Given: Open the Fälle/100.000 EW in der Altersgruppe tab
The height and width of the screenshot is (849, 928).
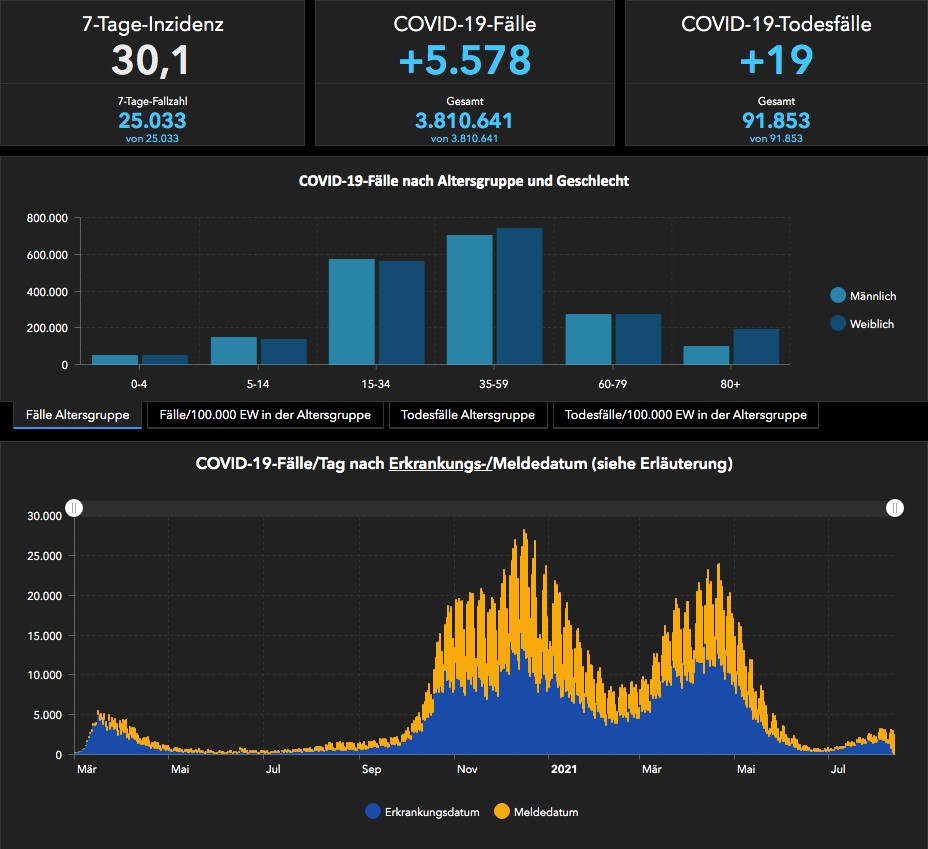Looking at the screenshot, I should pyautogui.click(x=265, y=415).
